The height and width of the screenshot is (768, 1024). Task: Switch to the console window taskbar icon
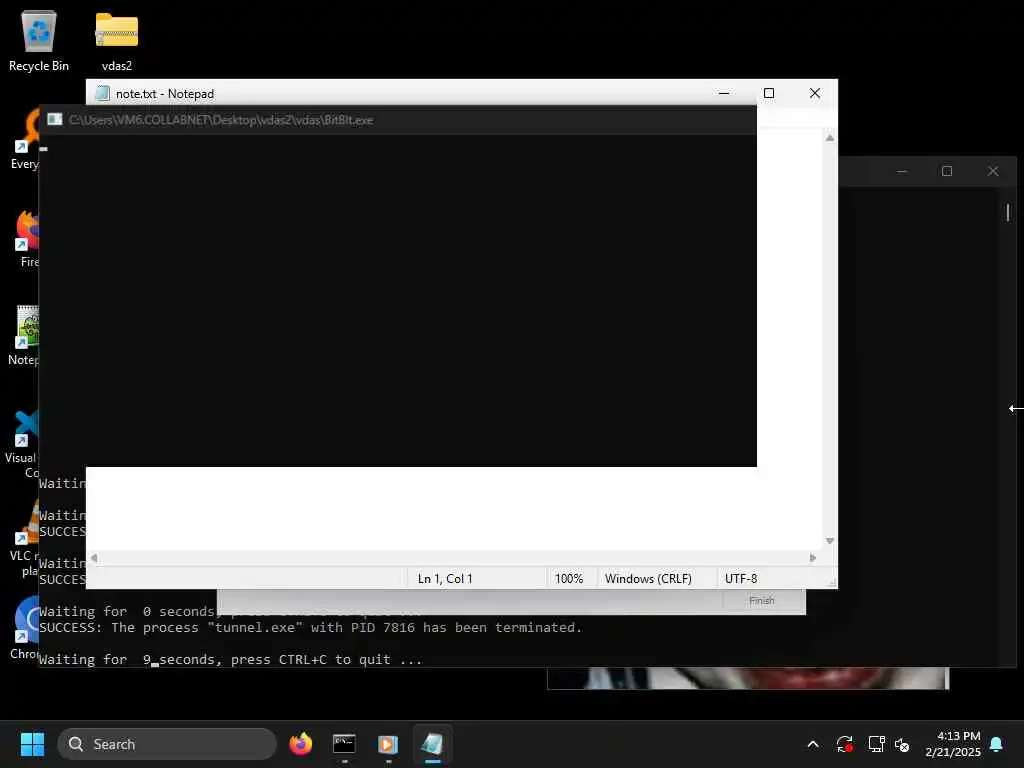pyautogui.click(x=344, y=744)
